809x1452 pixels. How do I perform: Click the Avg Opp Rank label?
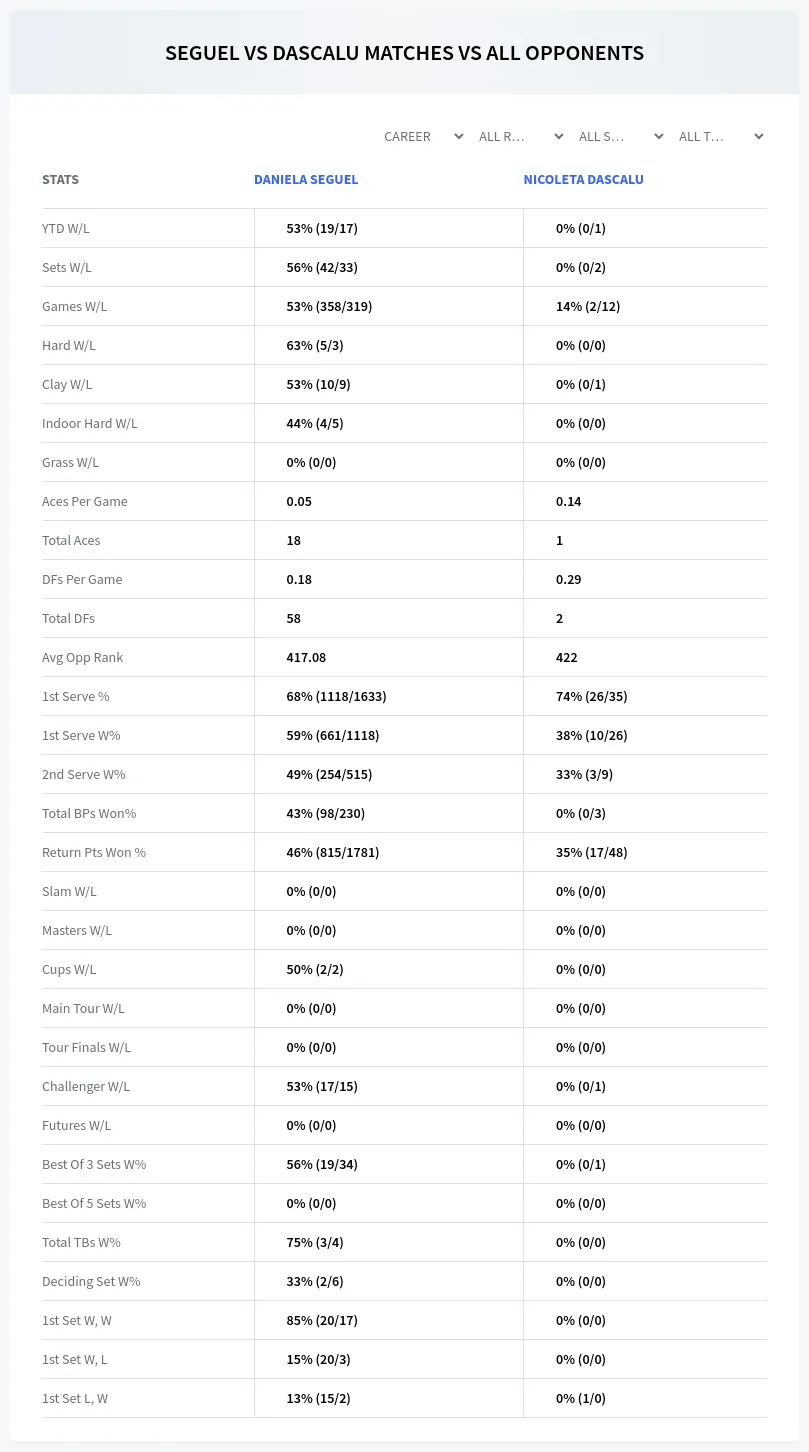[83, 657]
